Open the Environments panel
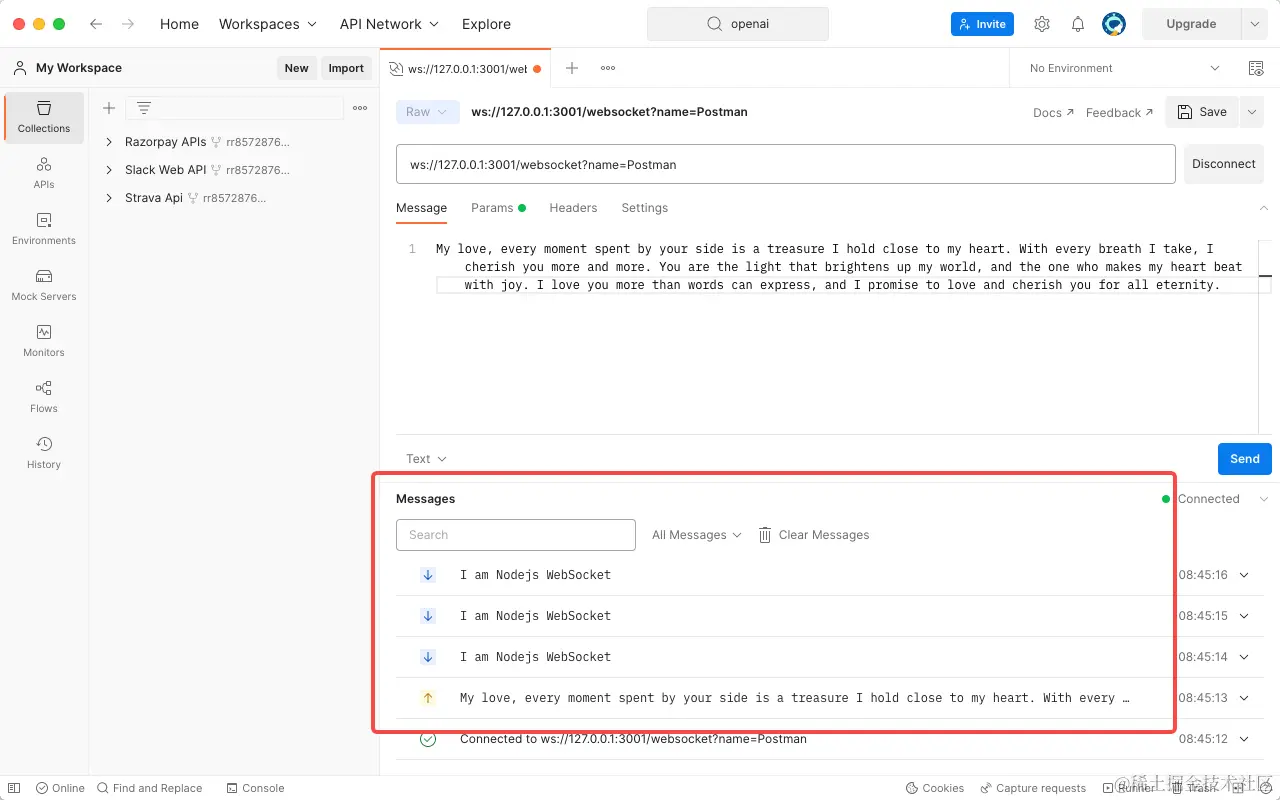 43,230
